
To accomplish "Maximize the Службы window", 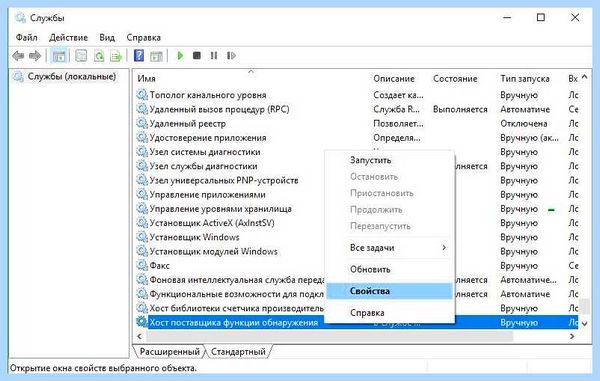I will 541,18.
